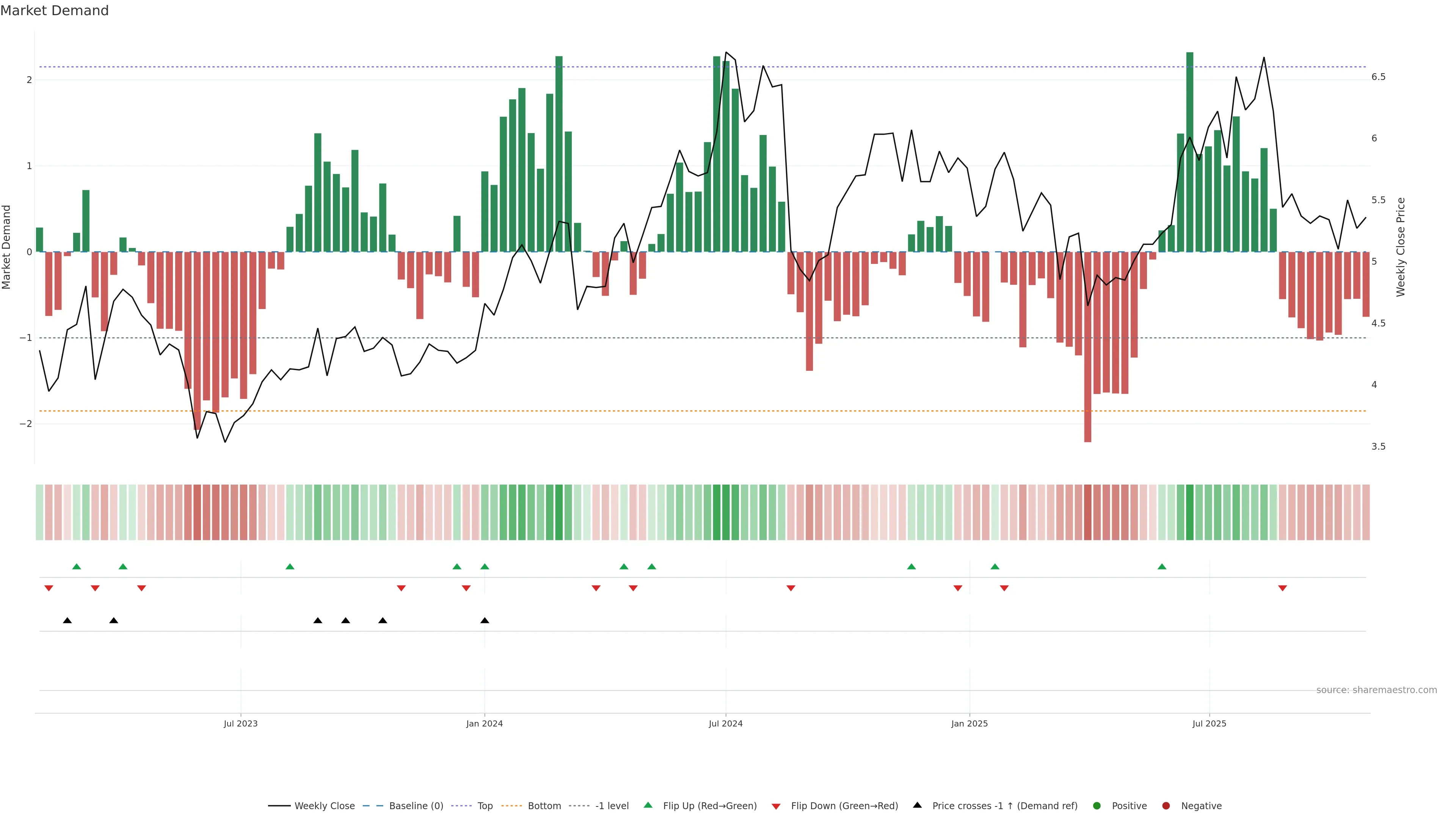Click the darkest red heatmap cell in 2025
The width and height of the screenshot is (1456, 819).
(1087, 512)
